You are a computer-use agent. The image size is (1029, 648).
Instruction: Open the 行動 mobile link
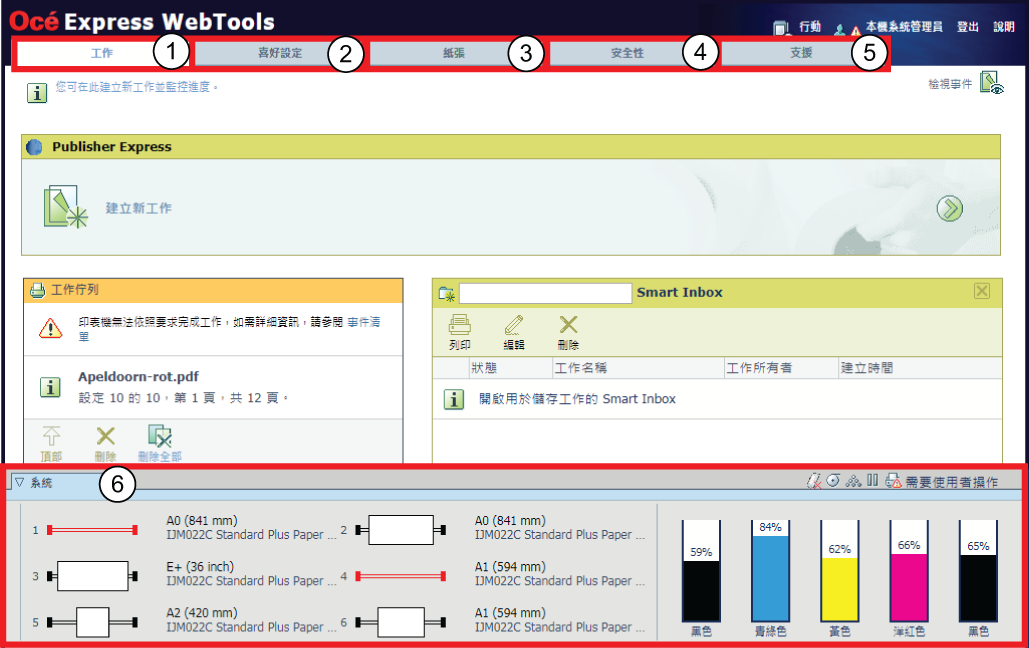pos(810,27)
